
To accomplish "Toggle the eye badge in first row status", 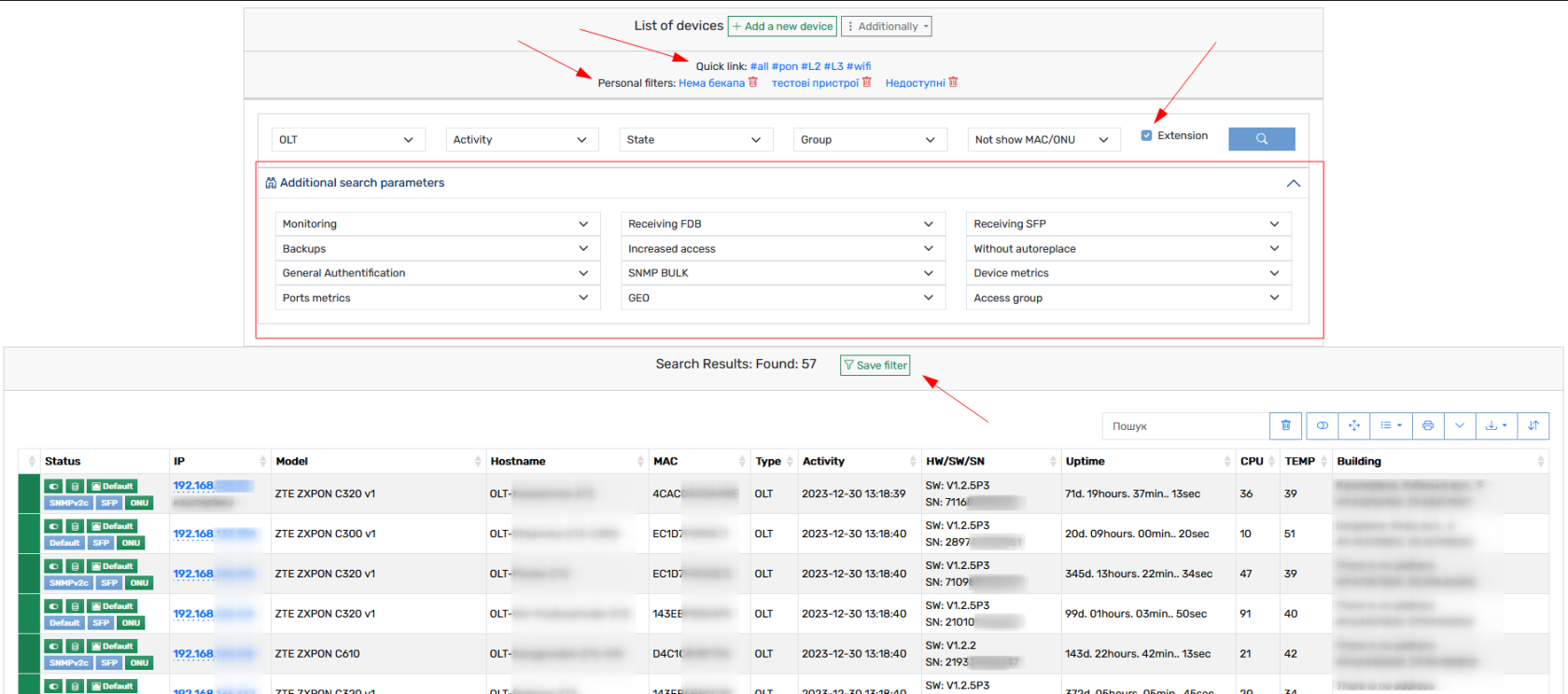I will point(54,486).
